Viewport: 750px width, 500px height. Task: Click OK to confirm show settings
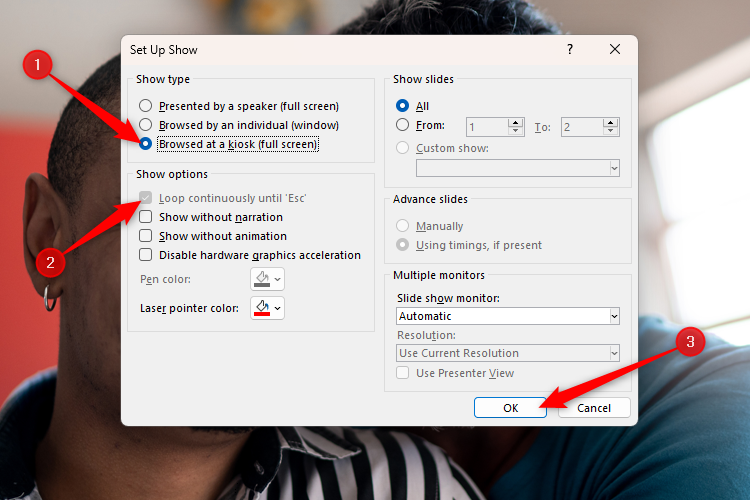(510, 408)
